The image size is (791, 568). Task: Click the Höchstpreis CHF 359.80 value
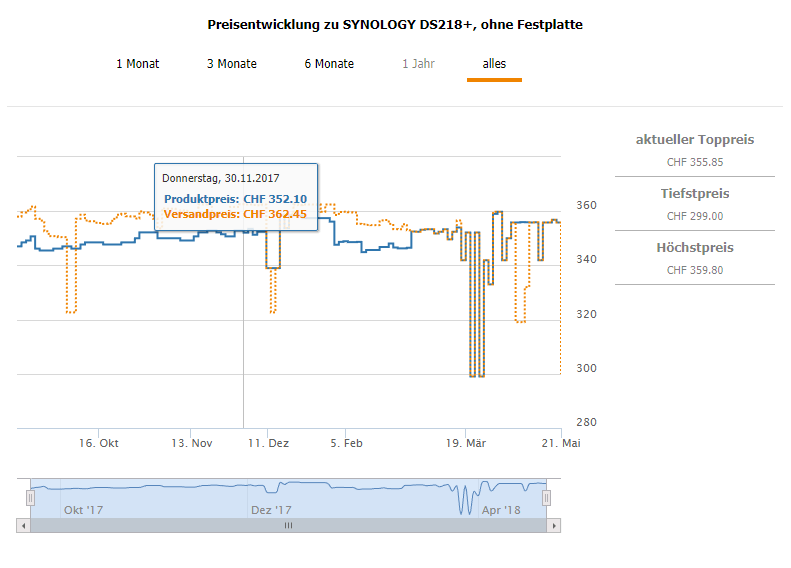[695, 269]
